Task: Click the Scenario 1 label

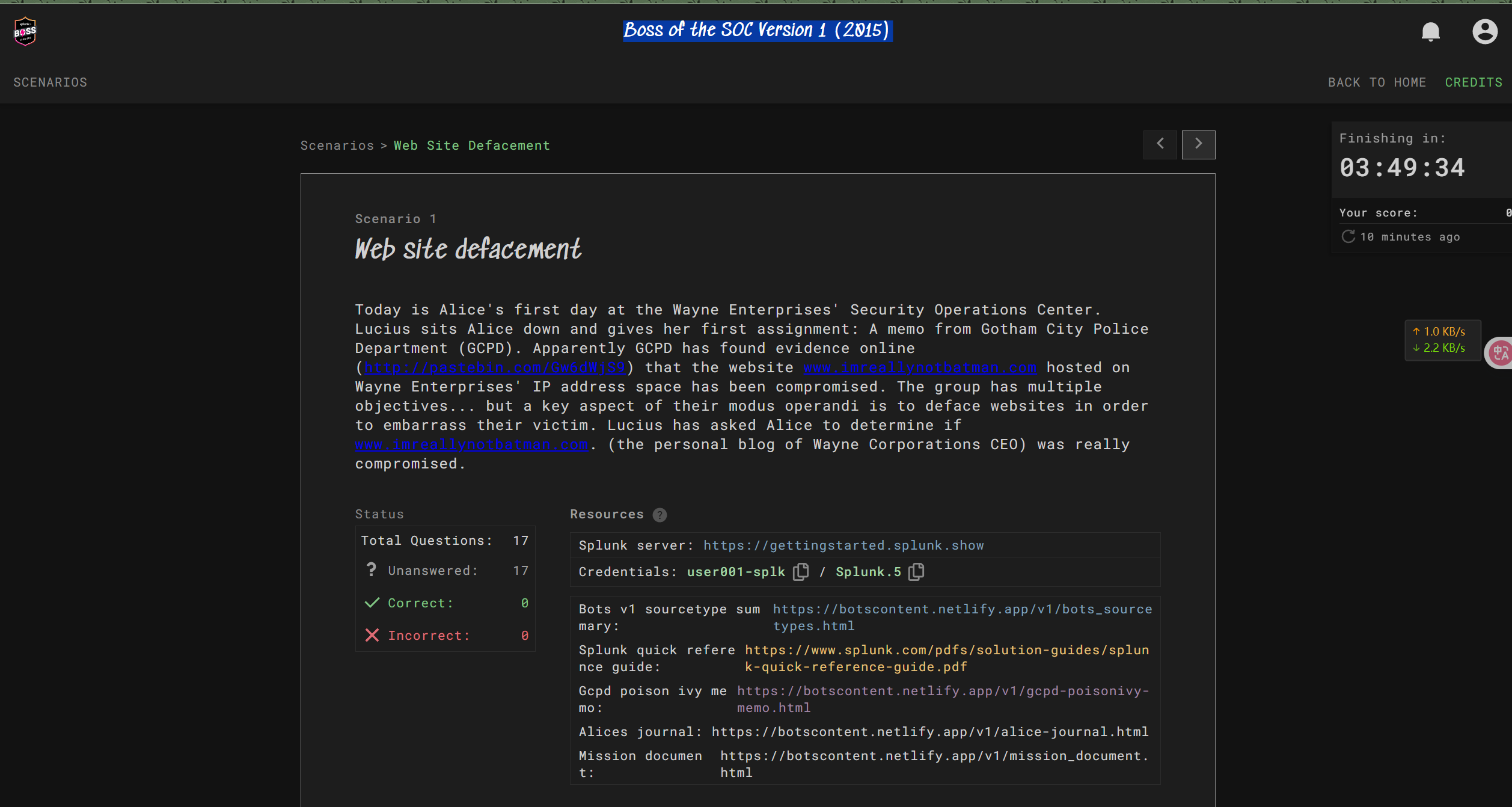Action: (x=396, y=219)
